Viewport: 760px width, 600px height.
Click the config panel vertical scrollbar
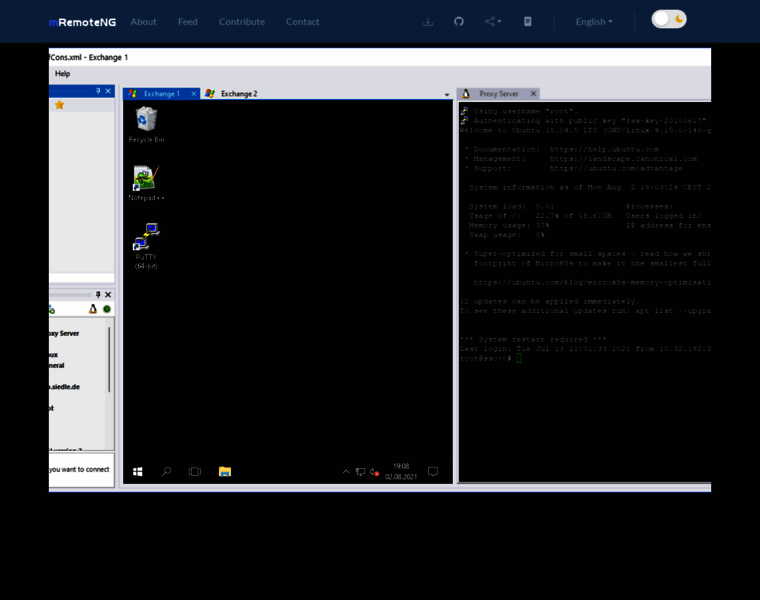pyautogui.click(x=110, y=360)
